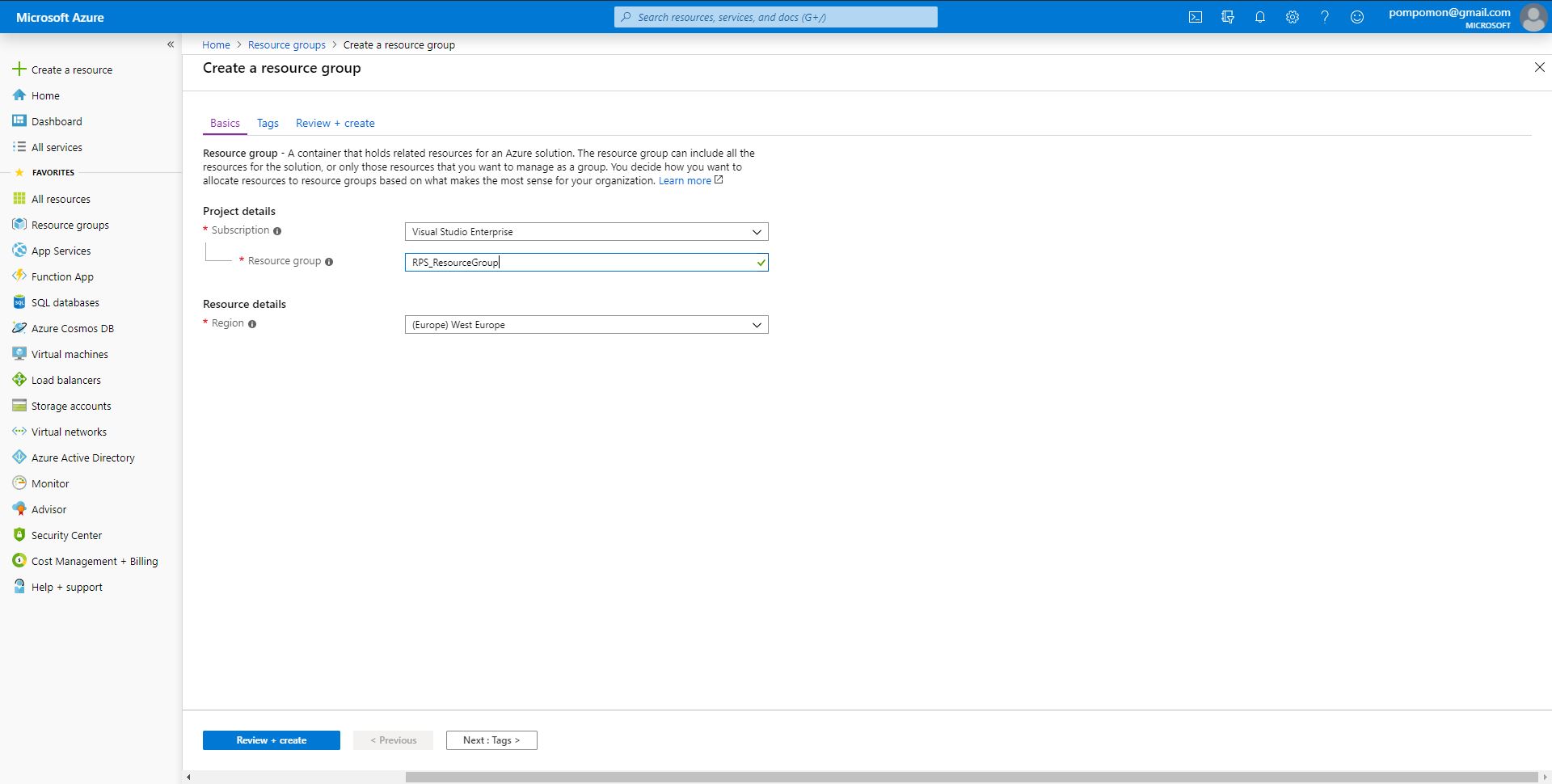Show the Region info tooltip icon
This screenshot has height=784, width=1552.
[252, 324]
